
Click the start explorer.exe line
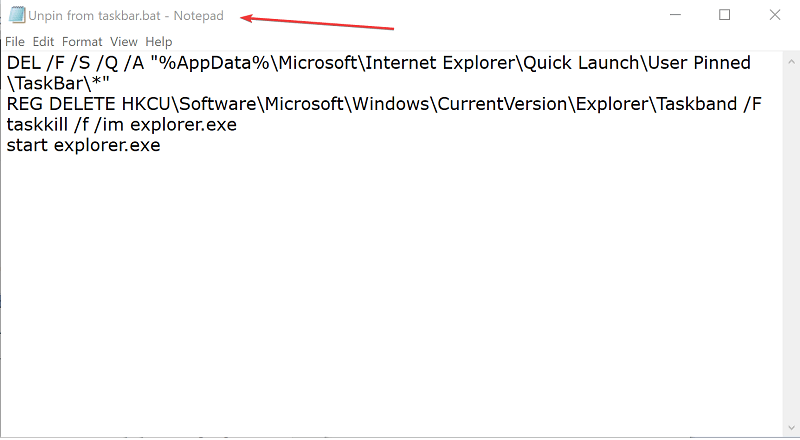tap(84, 145)
